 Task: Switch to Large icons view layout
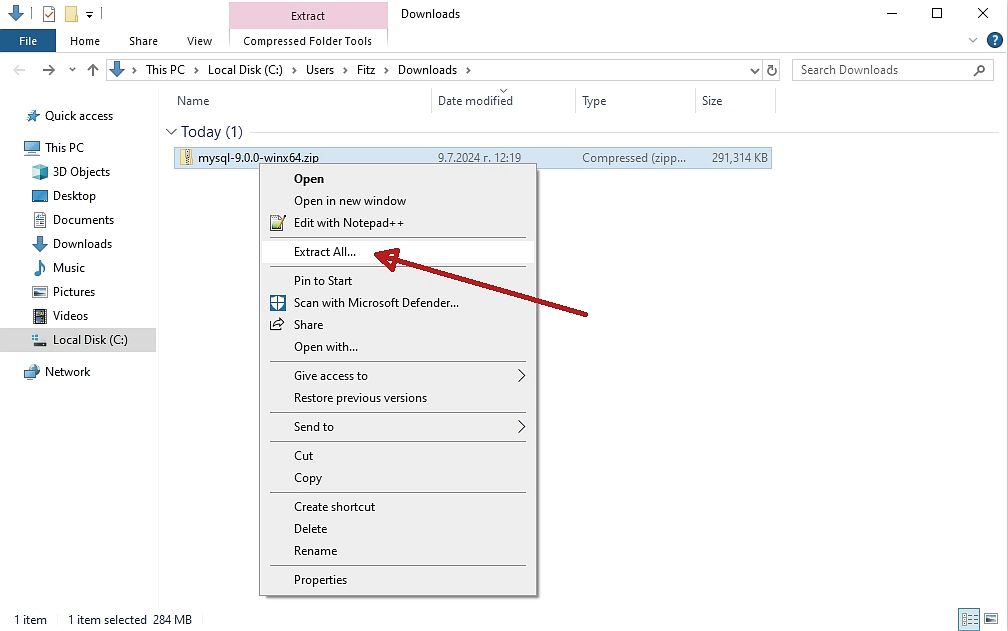click(991, 619)
